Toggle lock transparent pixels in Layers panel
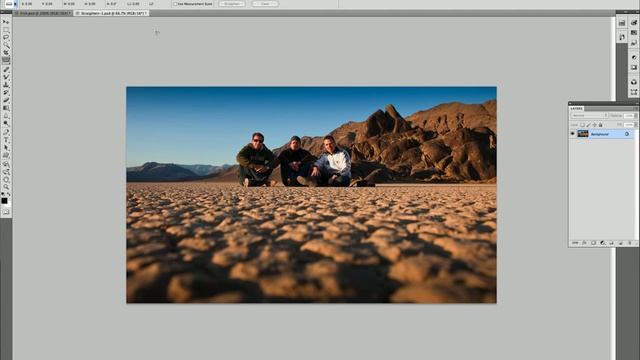Image resolution: width=640 pixels, height=360 pixels. click(582, 124)
